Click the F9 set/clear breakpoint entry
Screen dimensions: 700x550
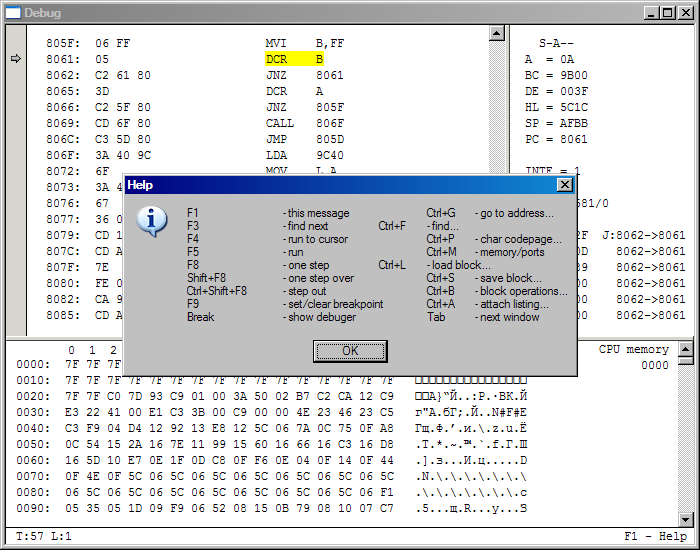pyautogui.click(x=285, y=304)
